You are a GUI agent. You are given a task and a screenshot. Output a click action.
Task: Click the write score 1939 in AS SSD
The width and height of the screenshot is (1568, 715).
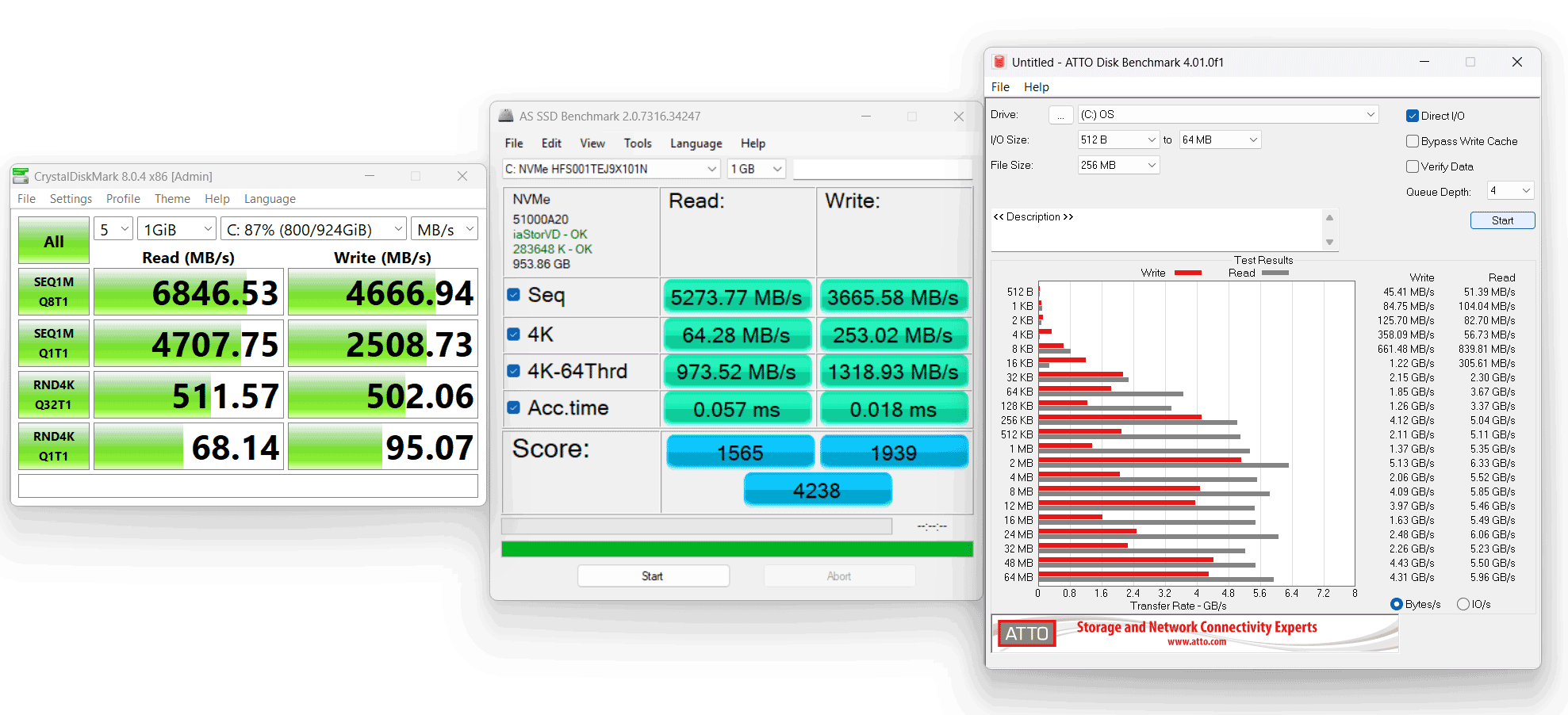894,452
